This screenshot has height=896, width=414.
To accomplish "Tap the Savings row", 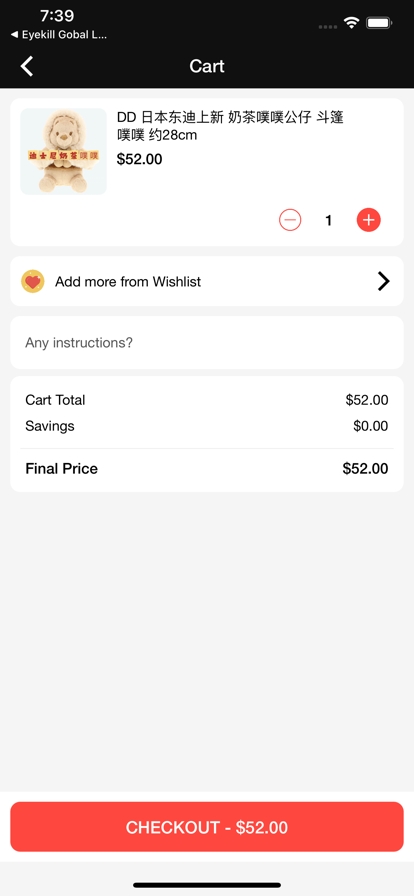I will (207, 426).
